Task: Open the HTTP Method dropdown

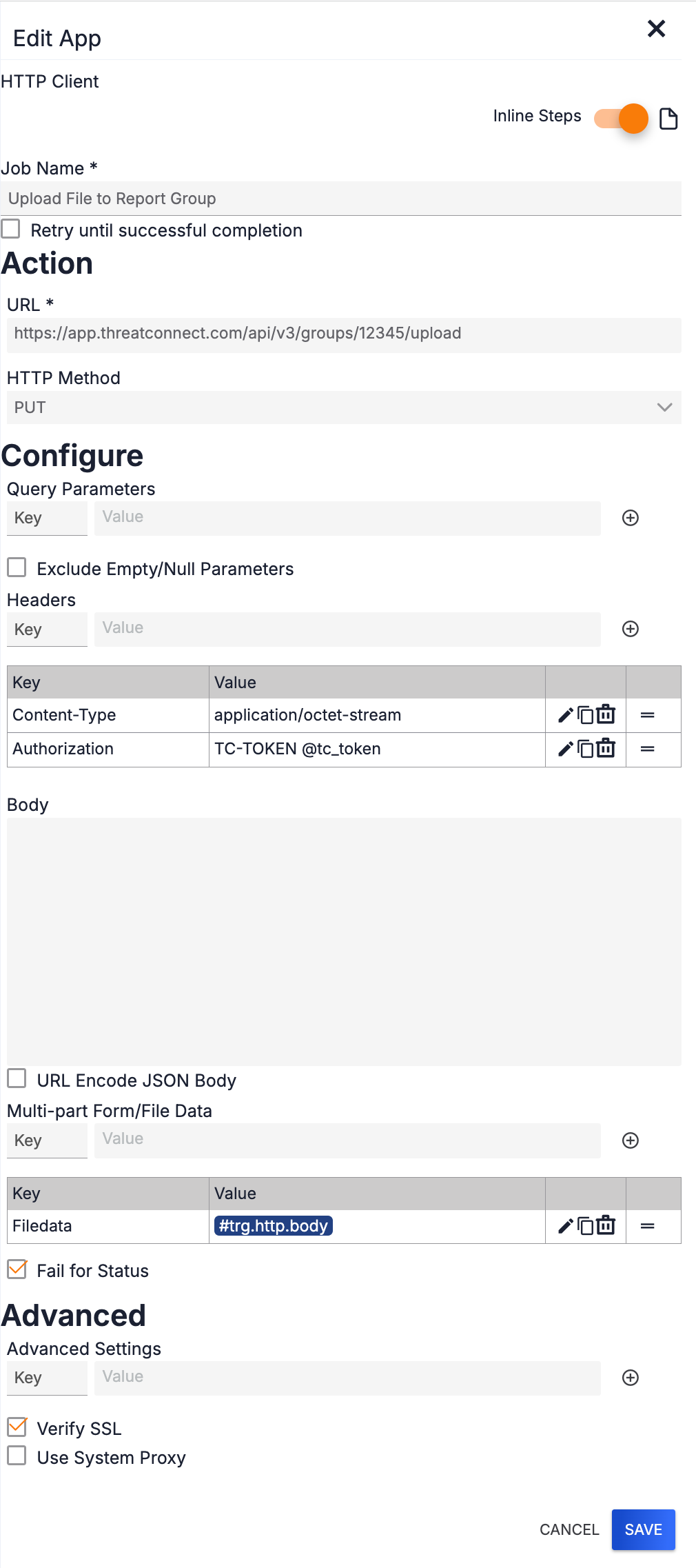Action: [664, 407]
